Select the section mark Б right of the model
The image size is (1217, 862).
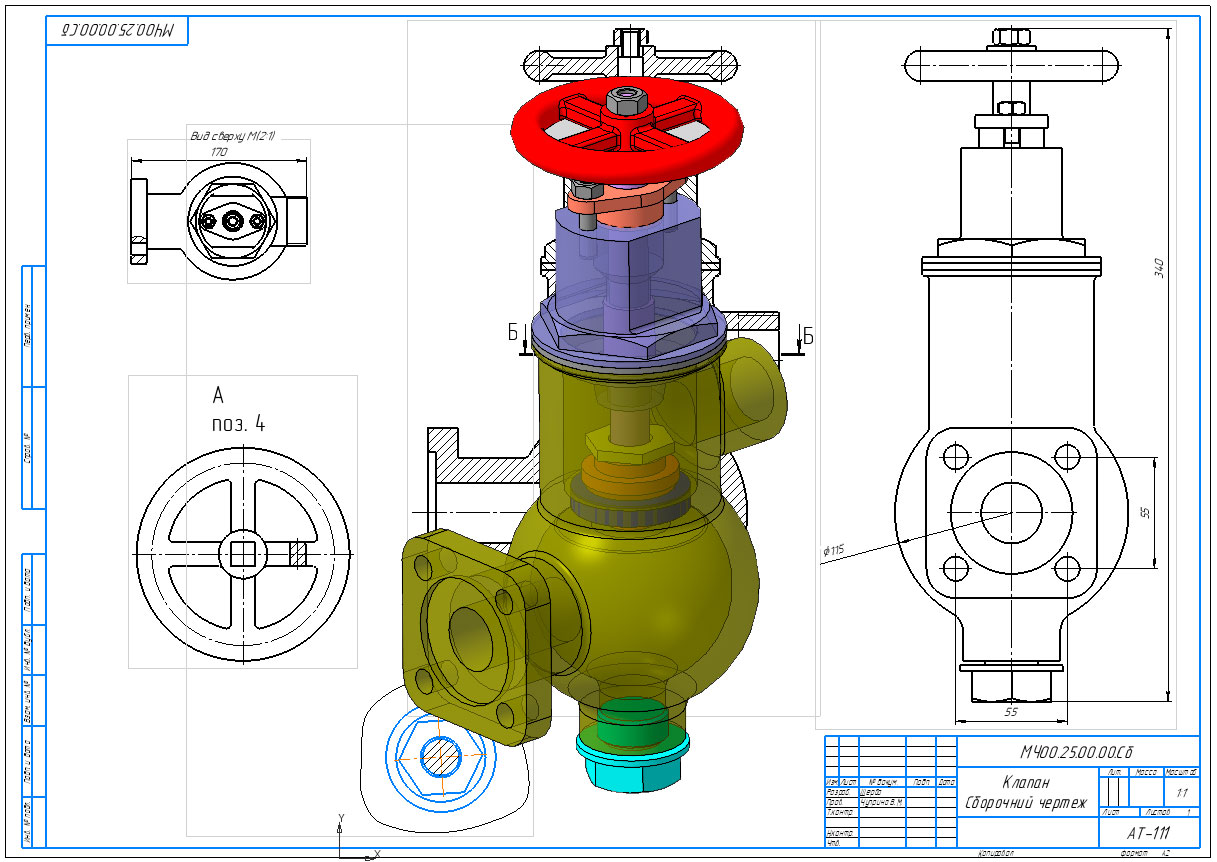809,336
